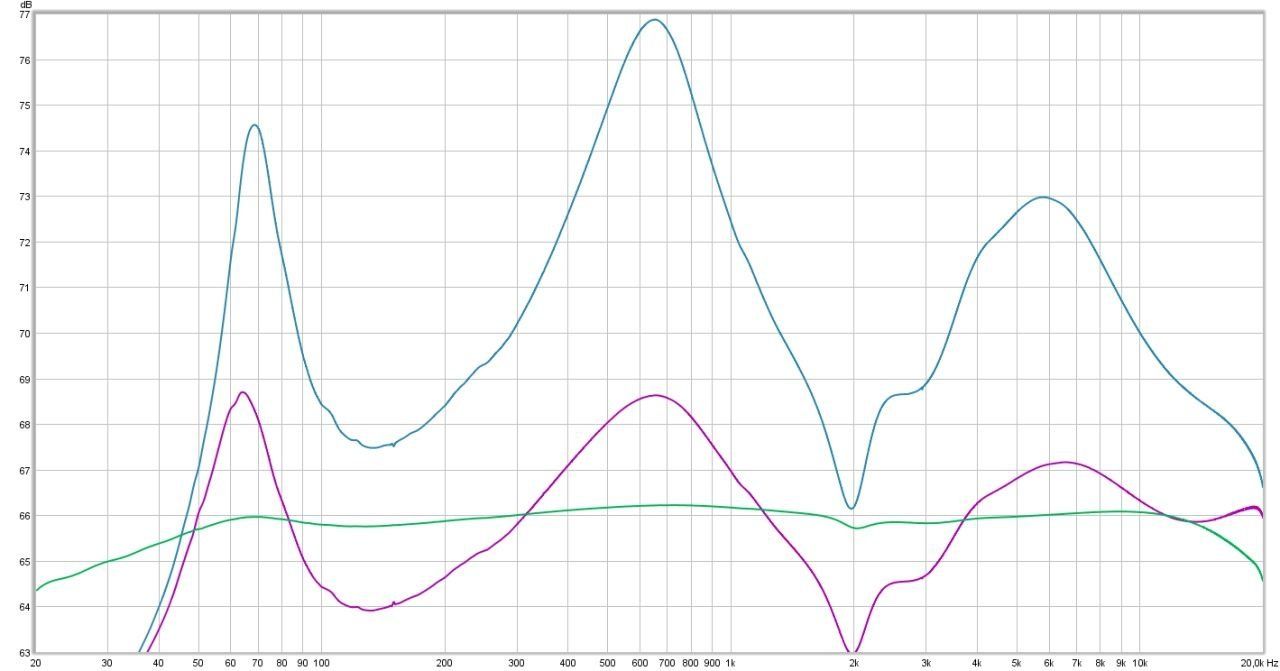This screenshot has width=1280, height=671.
Task: Click the 1k label on the frequency axis
Action: 730,663
